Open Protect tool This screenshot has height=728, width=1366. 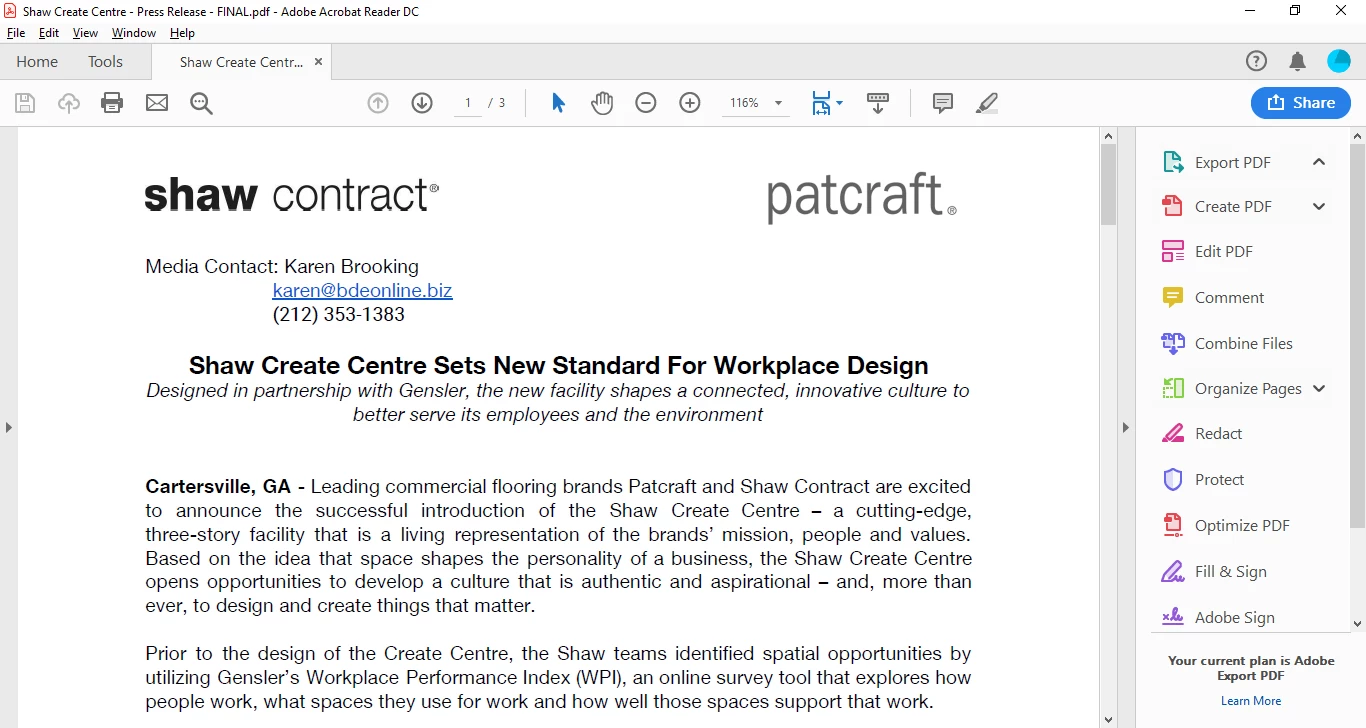coord(1219,479)
